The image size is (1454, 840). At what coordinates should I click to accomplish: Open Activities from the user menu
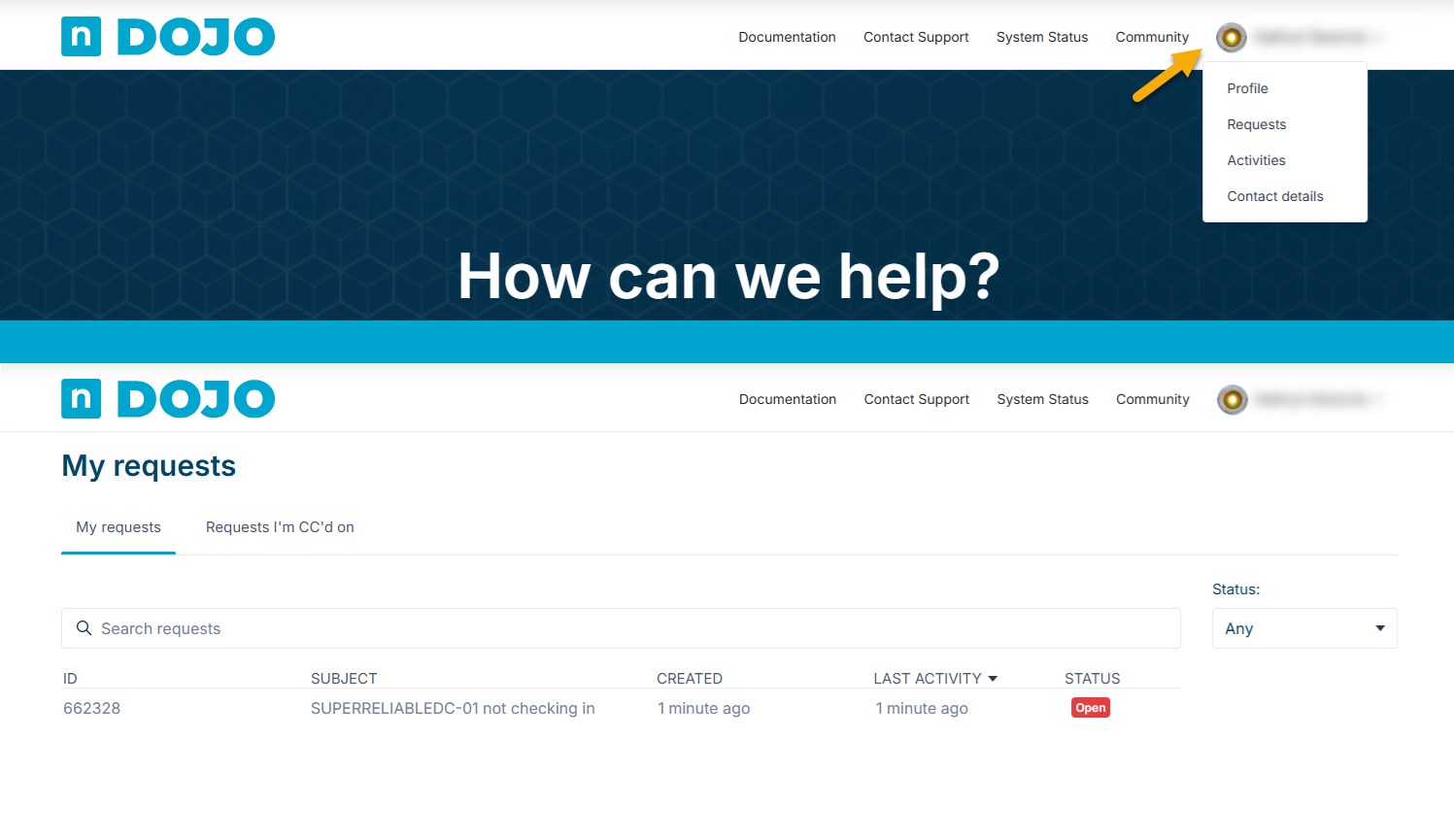(x=1256, y=160)
